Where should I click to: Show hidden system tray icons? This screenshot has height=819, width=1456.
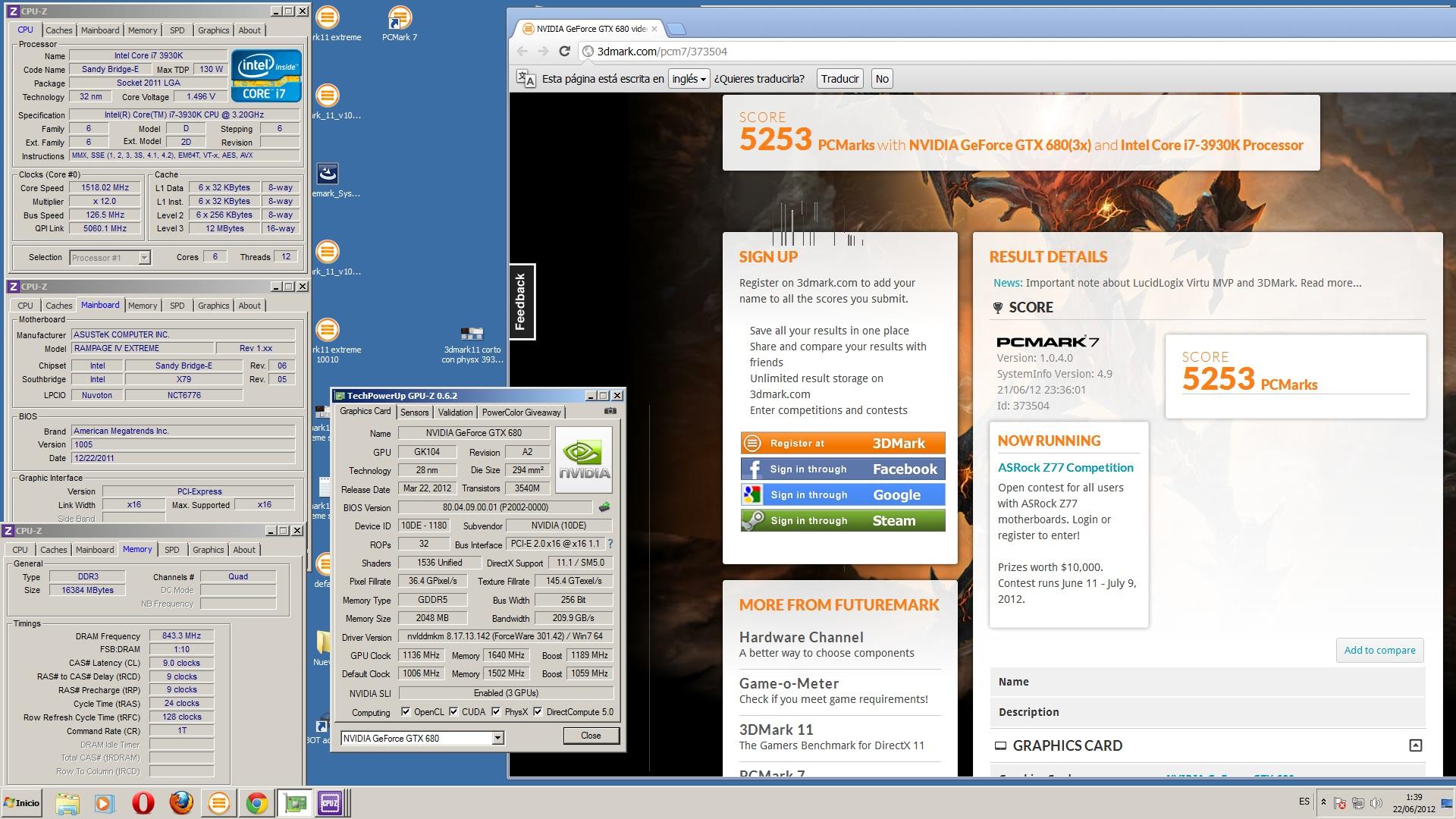pos(1323,802)
